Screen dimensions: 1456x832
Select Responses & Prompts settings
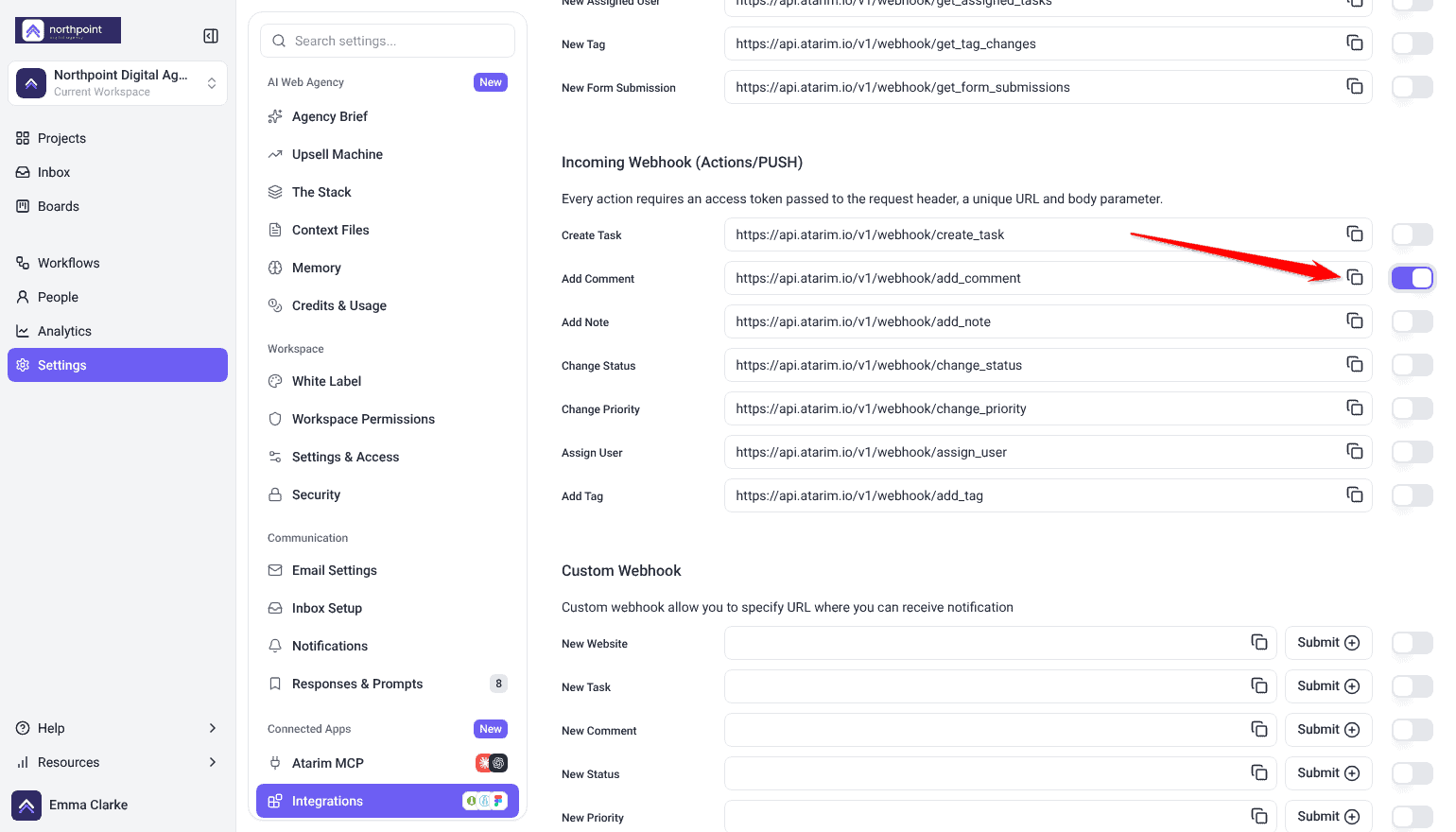[388, 684]
